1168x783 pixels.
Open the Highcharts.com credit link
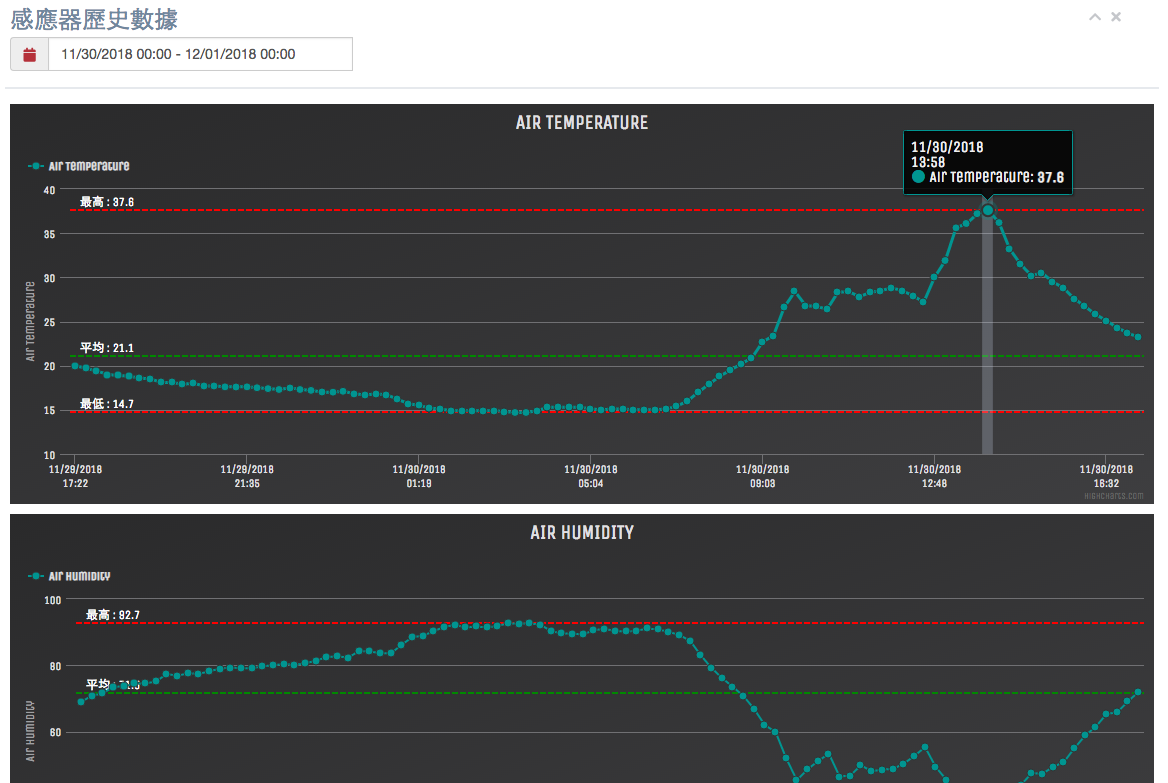(1116, 495)
